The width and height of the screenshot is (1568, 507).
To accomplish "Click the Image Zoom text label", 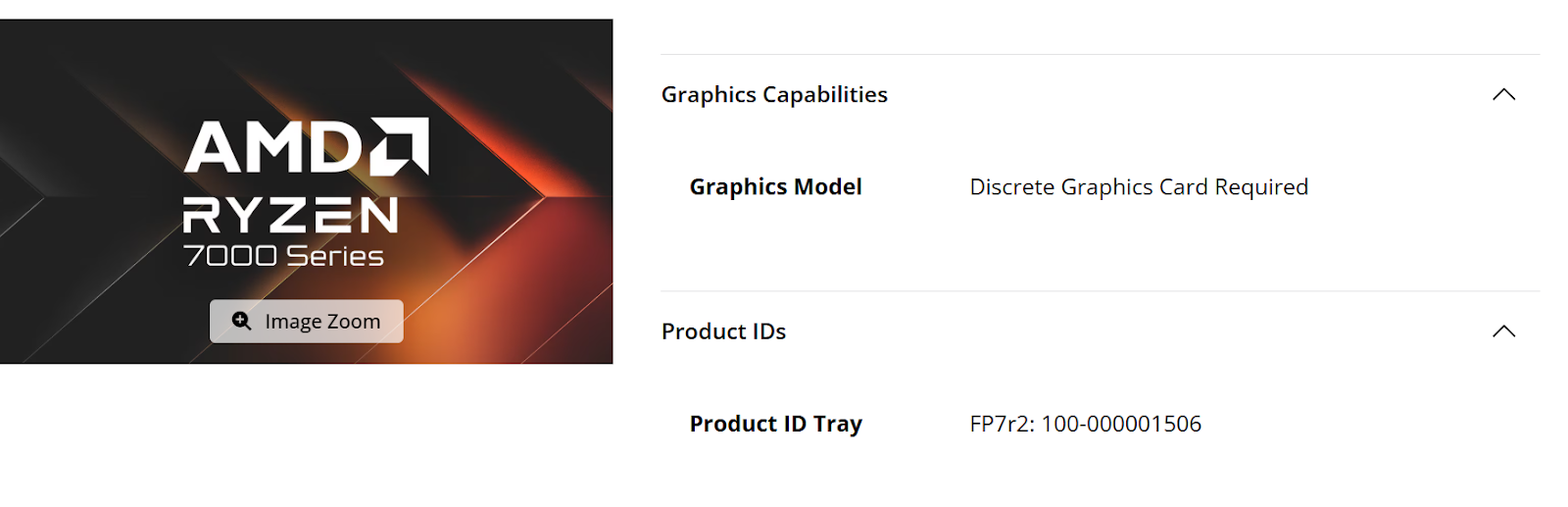I will click(322, 322).
